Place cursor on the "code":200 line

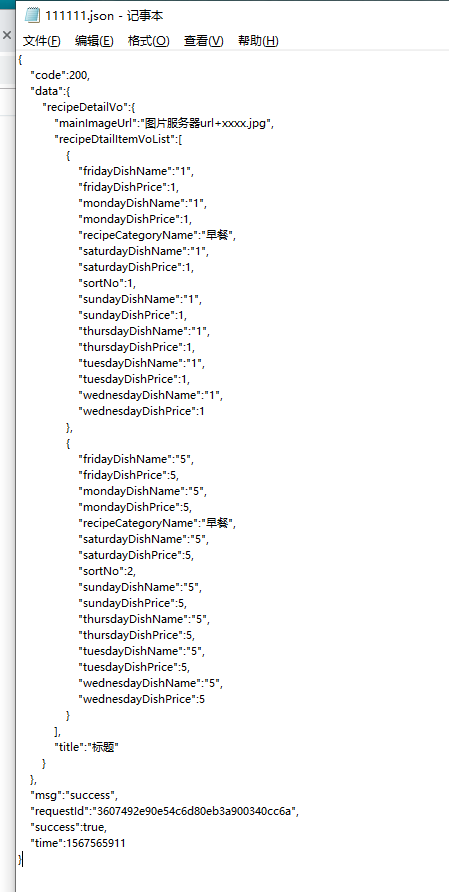60,75
